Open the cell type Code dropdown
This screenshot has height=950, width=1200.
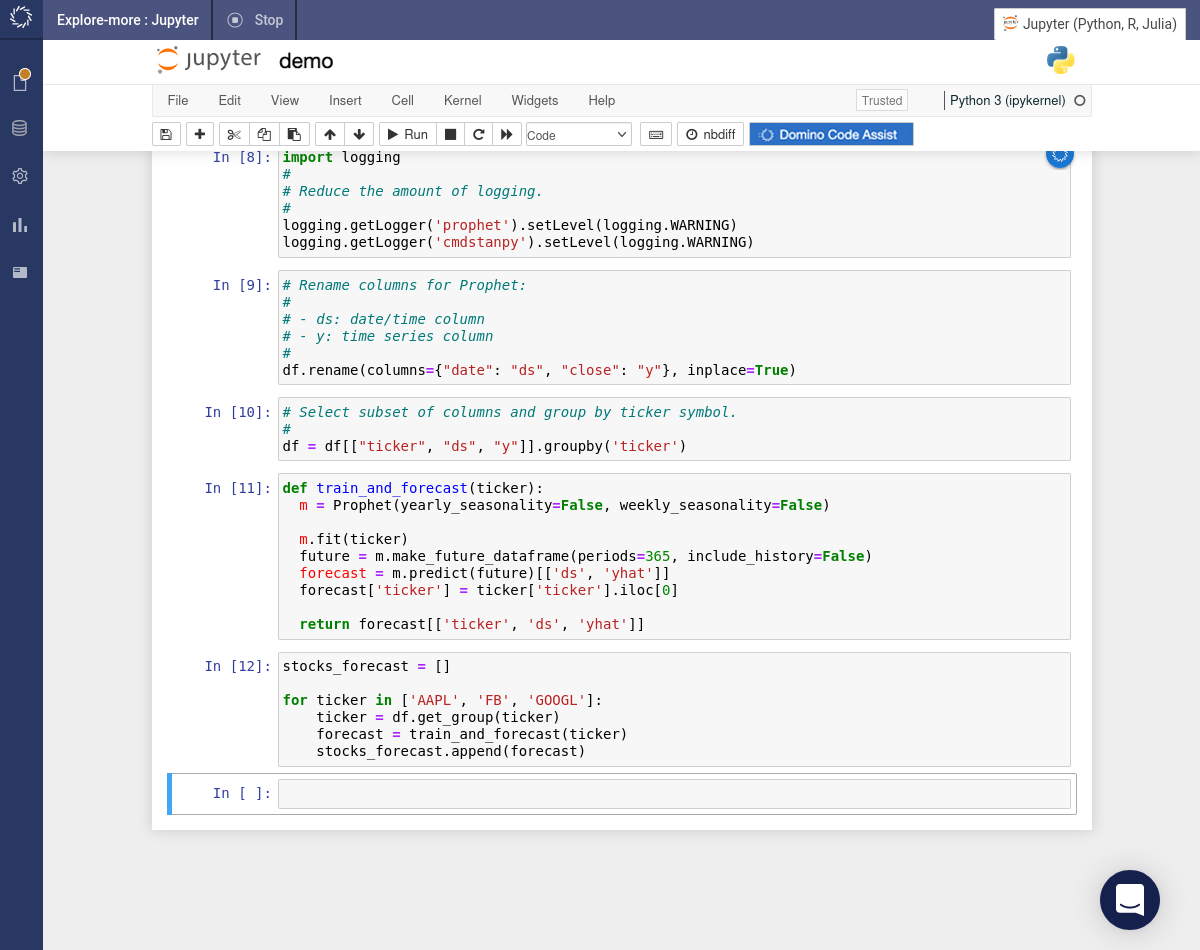pos(579,134)
